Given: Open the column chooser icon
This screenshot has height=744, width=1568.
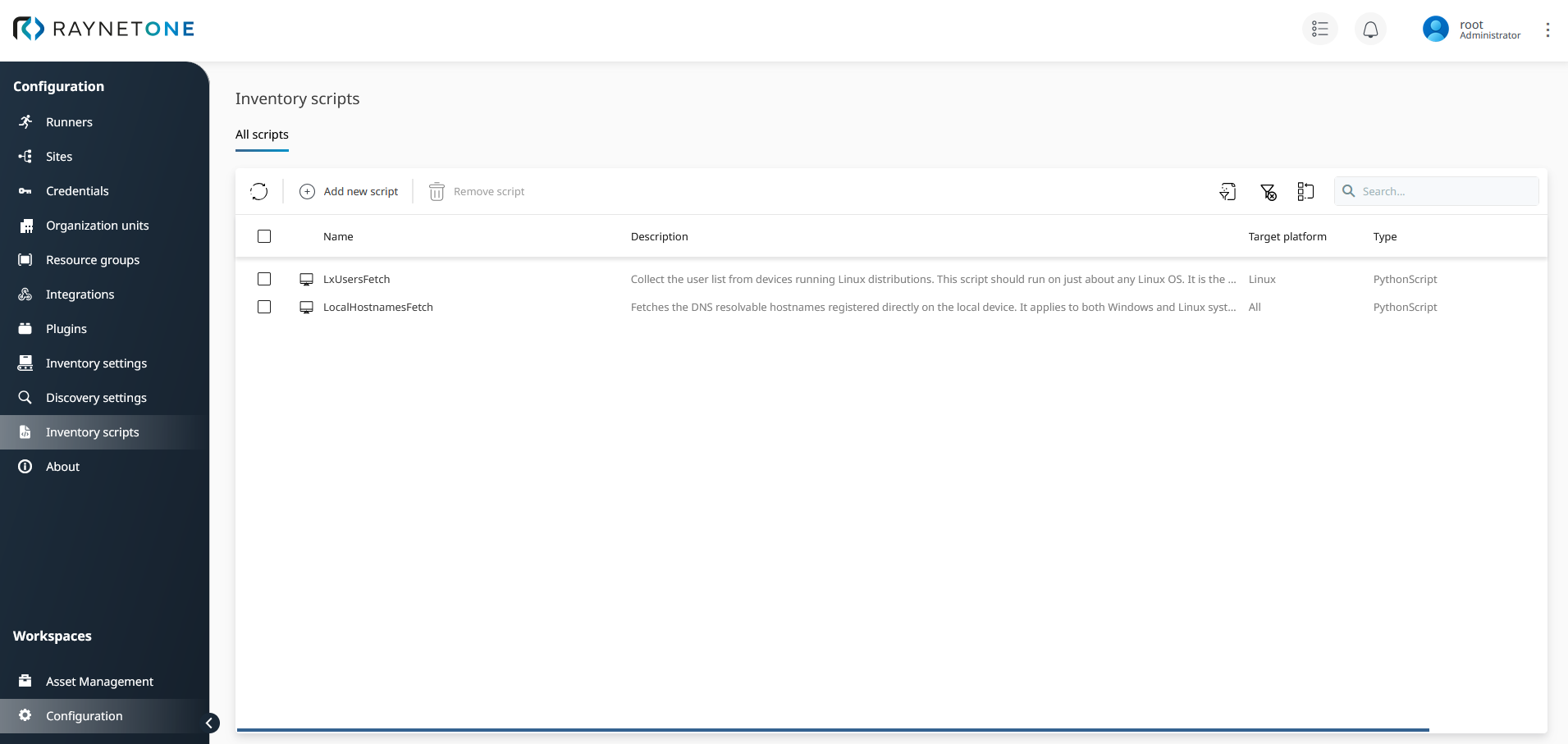Looking at the screenshot, I should pyautogui.click(x=1306, y=191).
